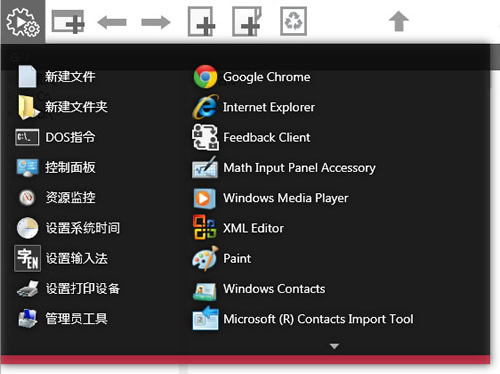
Task: Launch Windows Media Player text entry
Action: (286, 198)
